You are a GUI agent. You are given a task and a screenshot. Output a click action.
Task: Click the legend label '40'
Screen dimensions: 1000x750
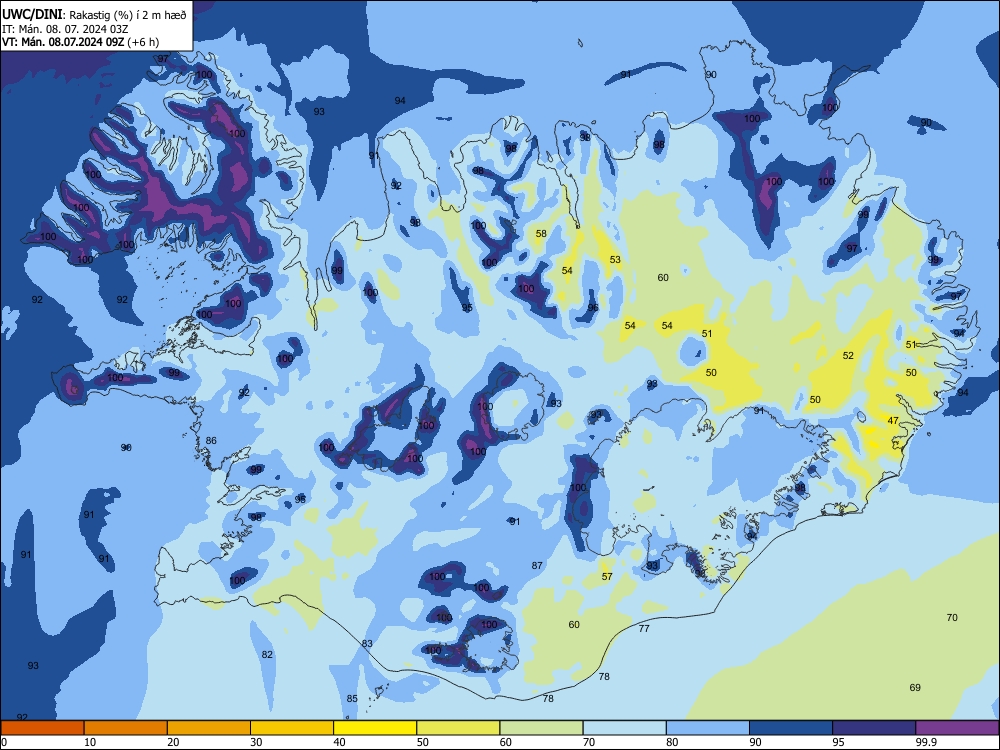[339, 742]
